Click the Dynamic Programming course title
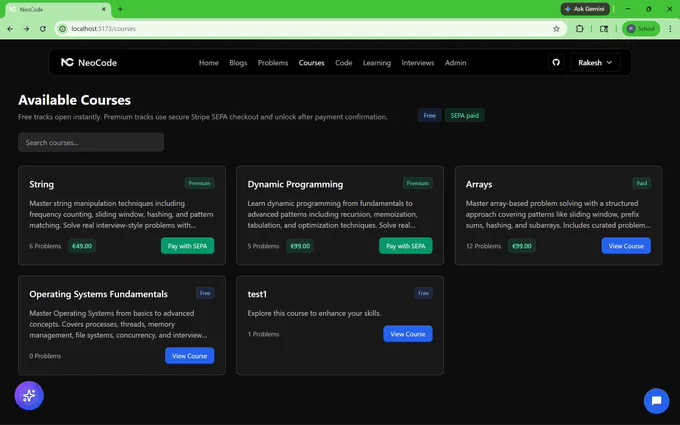680x425 pixels. point(295,184)
